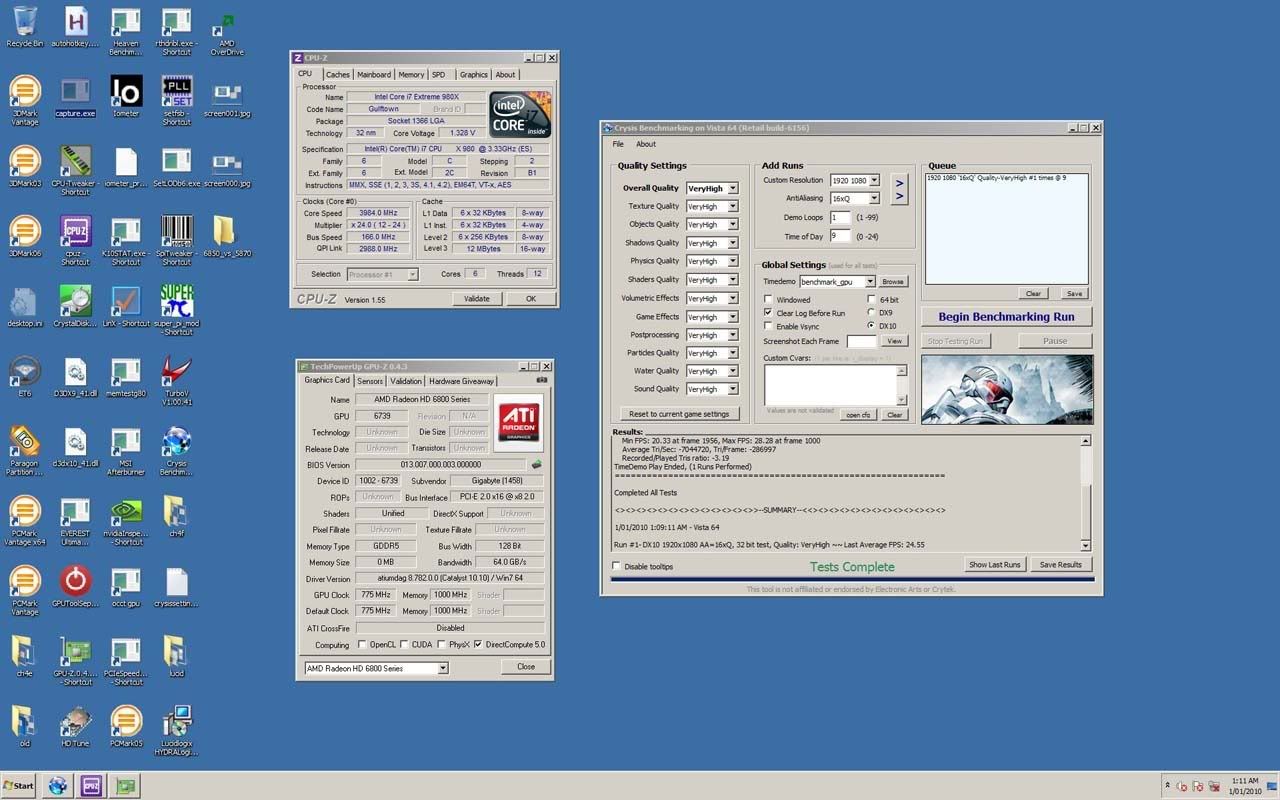
Task: Click the Demo Loops input field
Action: coord(839,217)
